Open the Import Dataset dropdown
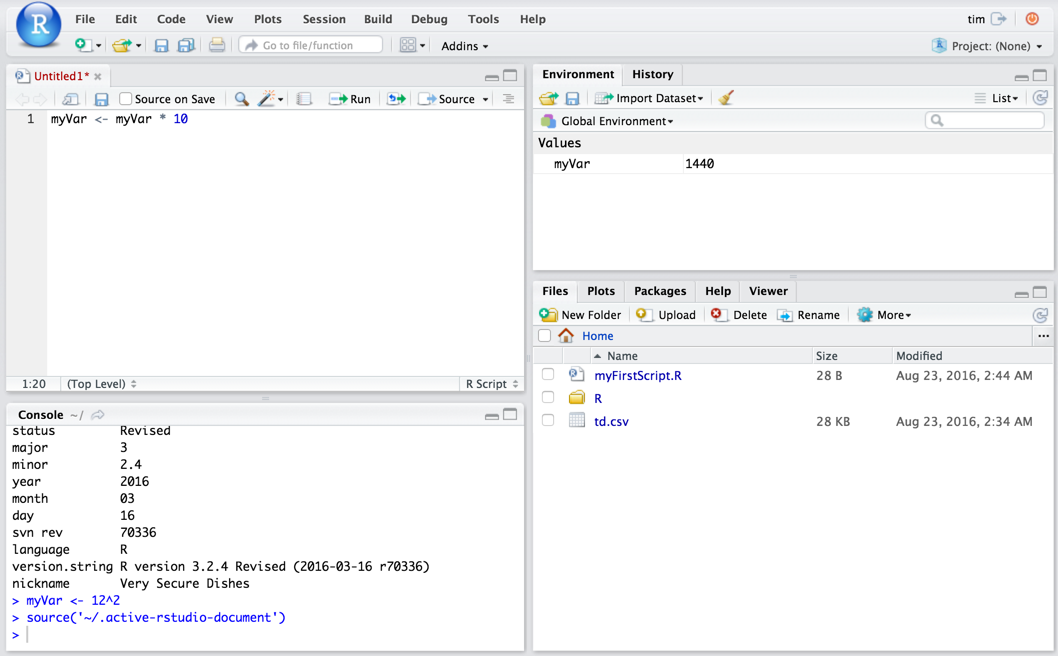The image size is (1058, 656). pyautogui.click(x=648, y=99)
